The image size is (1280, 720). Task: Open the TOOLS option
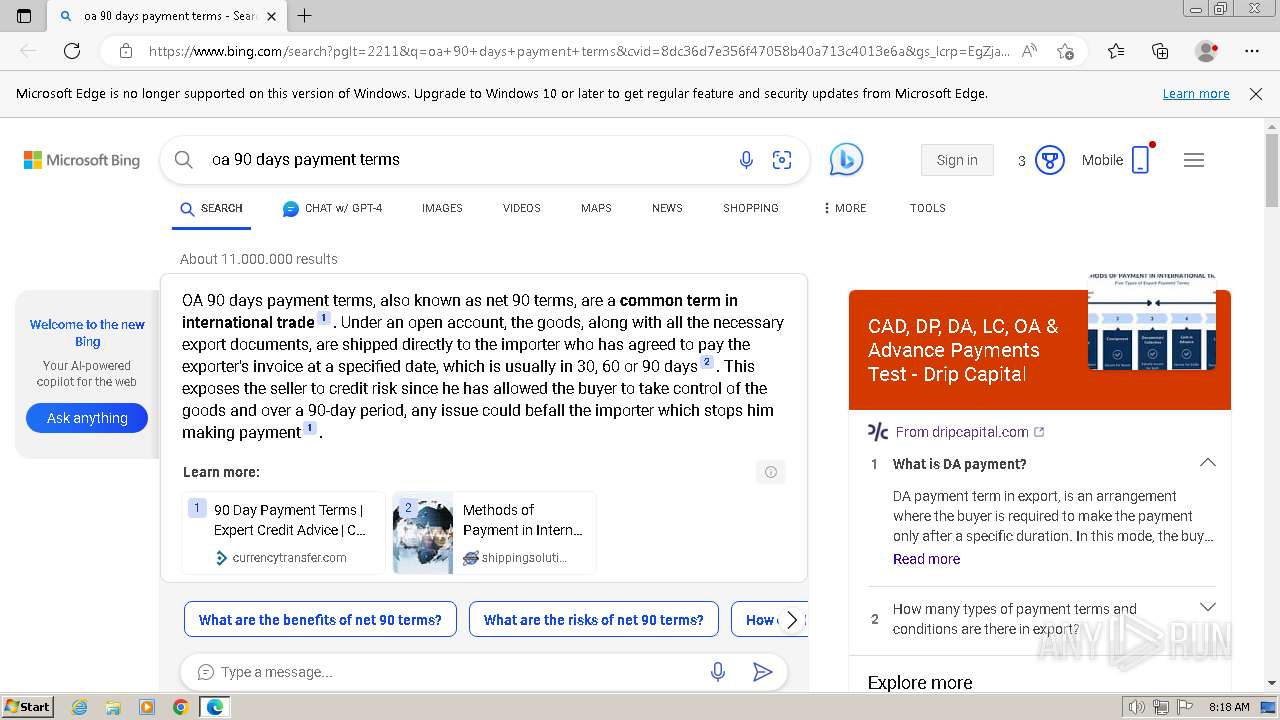pyautogui.click(x=928, y=208)
